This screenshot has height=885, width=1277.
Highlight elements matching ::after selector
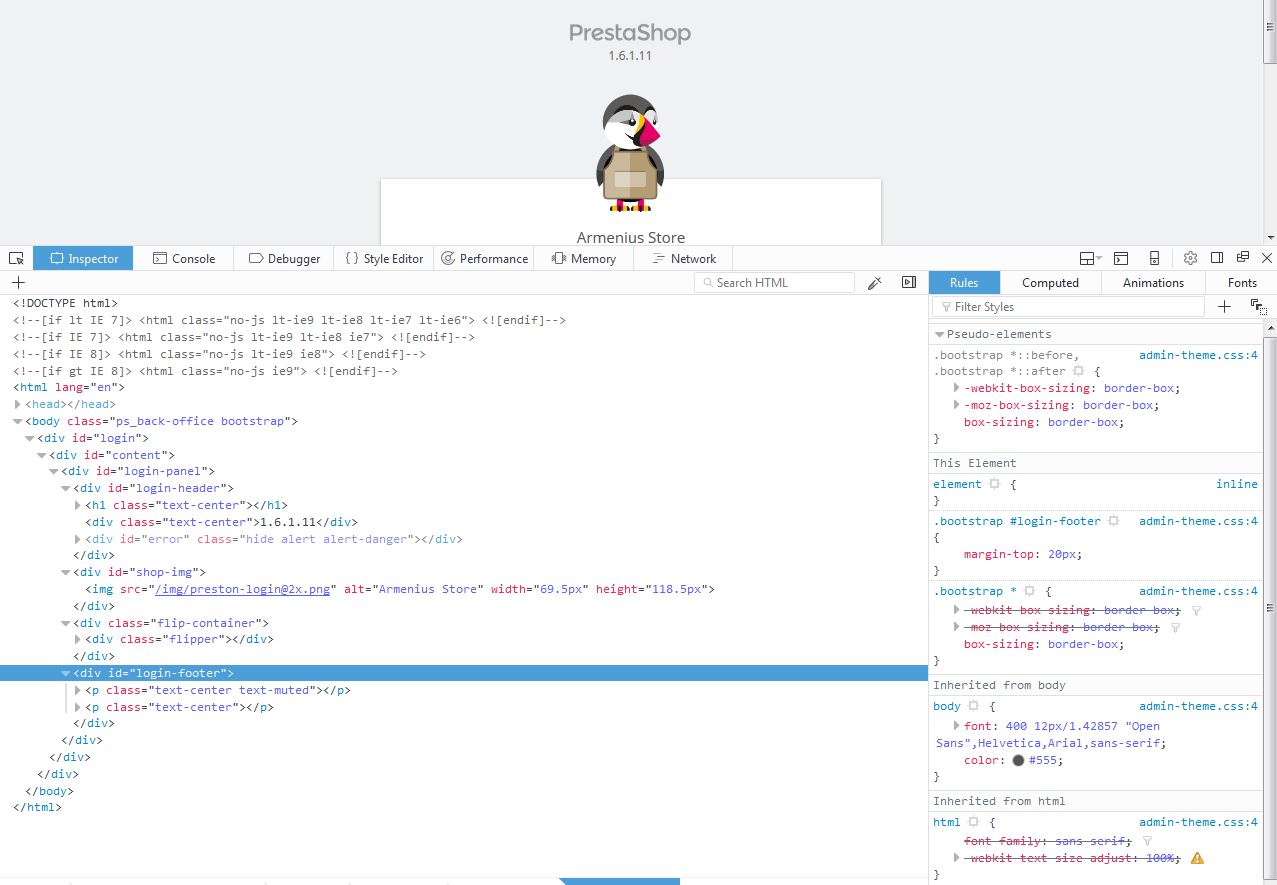tap(1078, 371)
